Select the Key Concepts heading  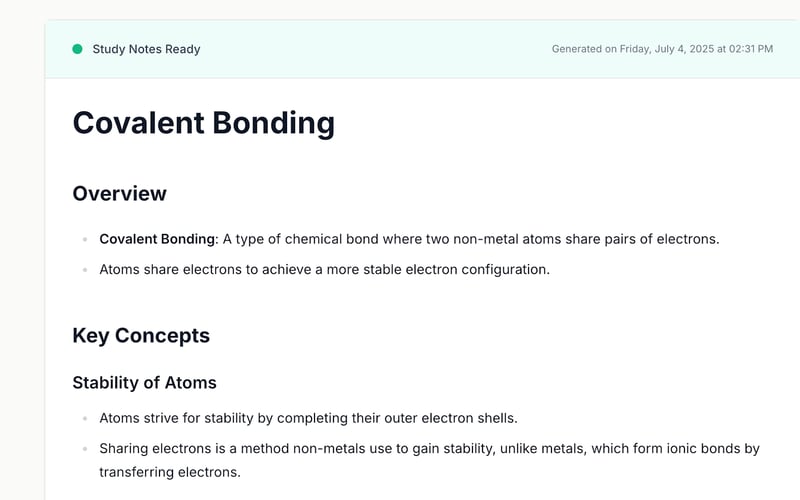(x=141, y=335)
